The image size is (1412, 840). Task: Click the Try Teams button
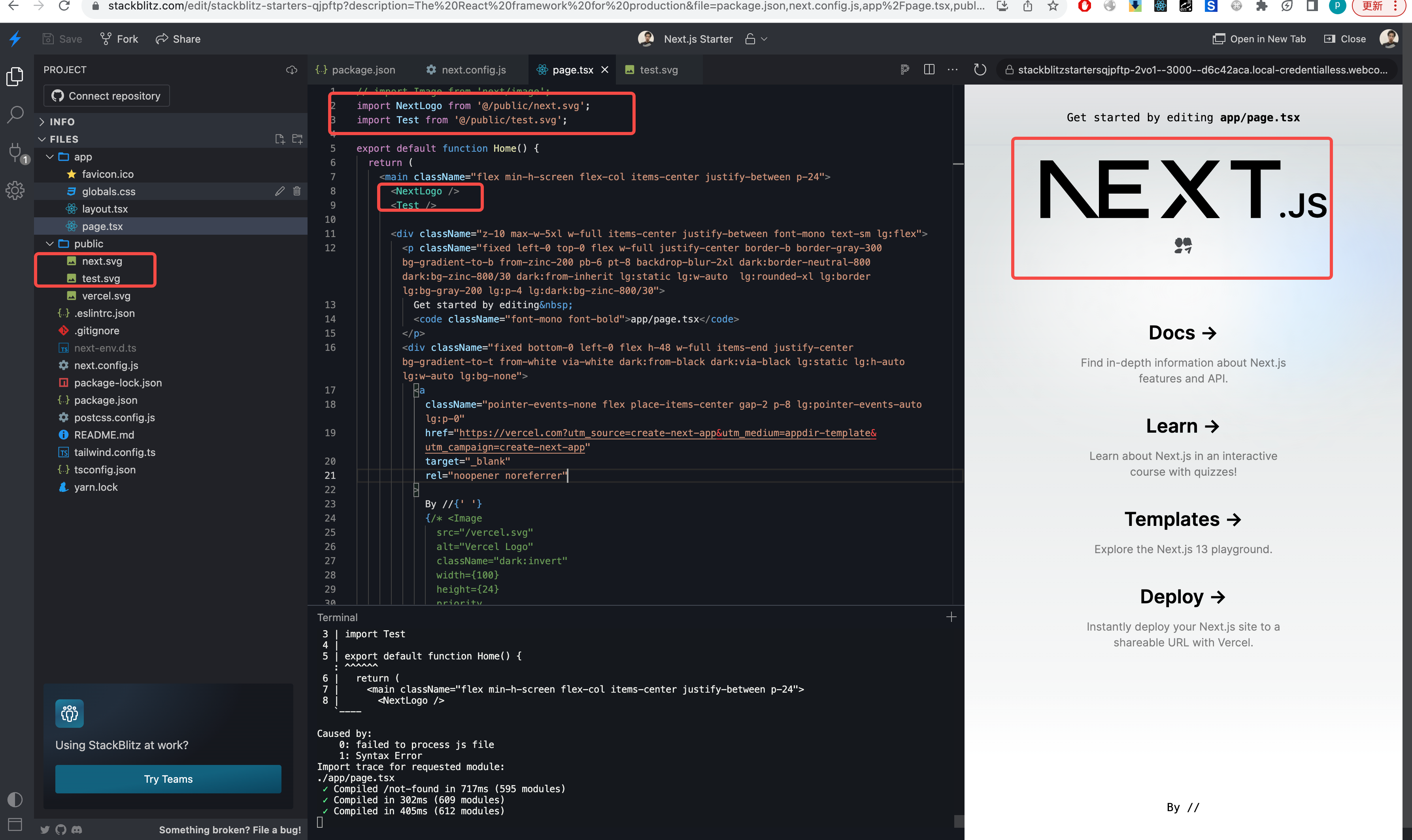pyautogui.click(x=168, y=779)
